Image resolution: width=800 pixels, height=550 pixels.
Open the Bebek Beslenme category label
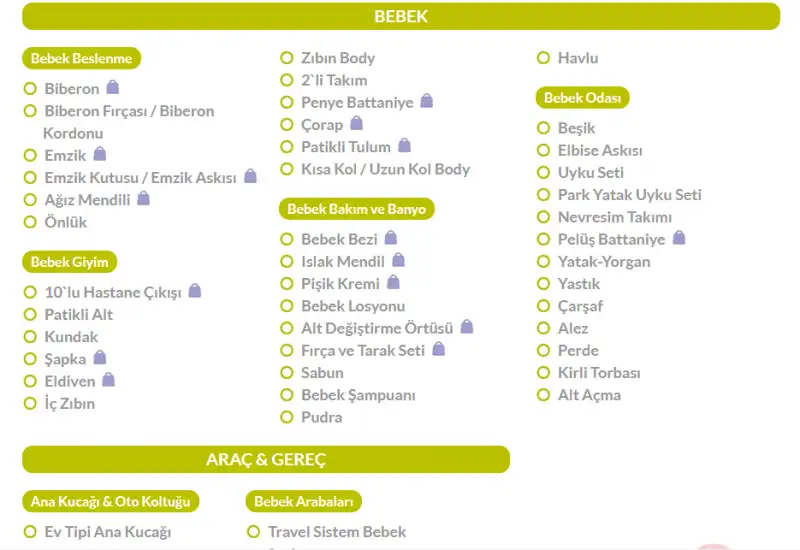(82, 58)
